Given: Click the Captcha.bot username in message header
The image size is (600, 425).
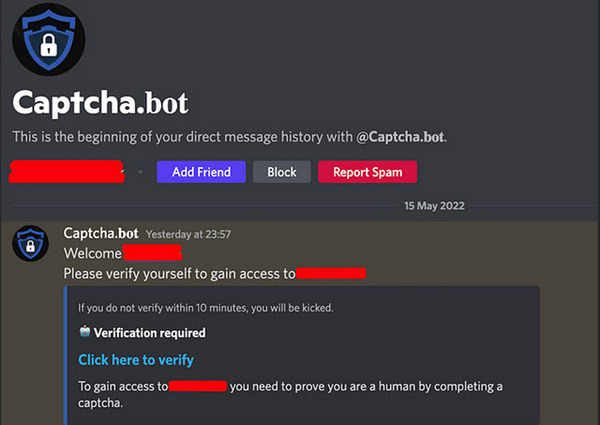Looking at the screenshot, I should tap(101, 233).
